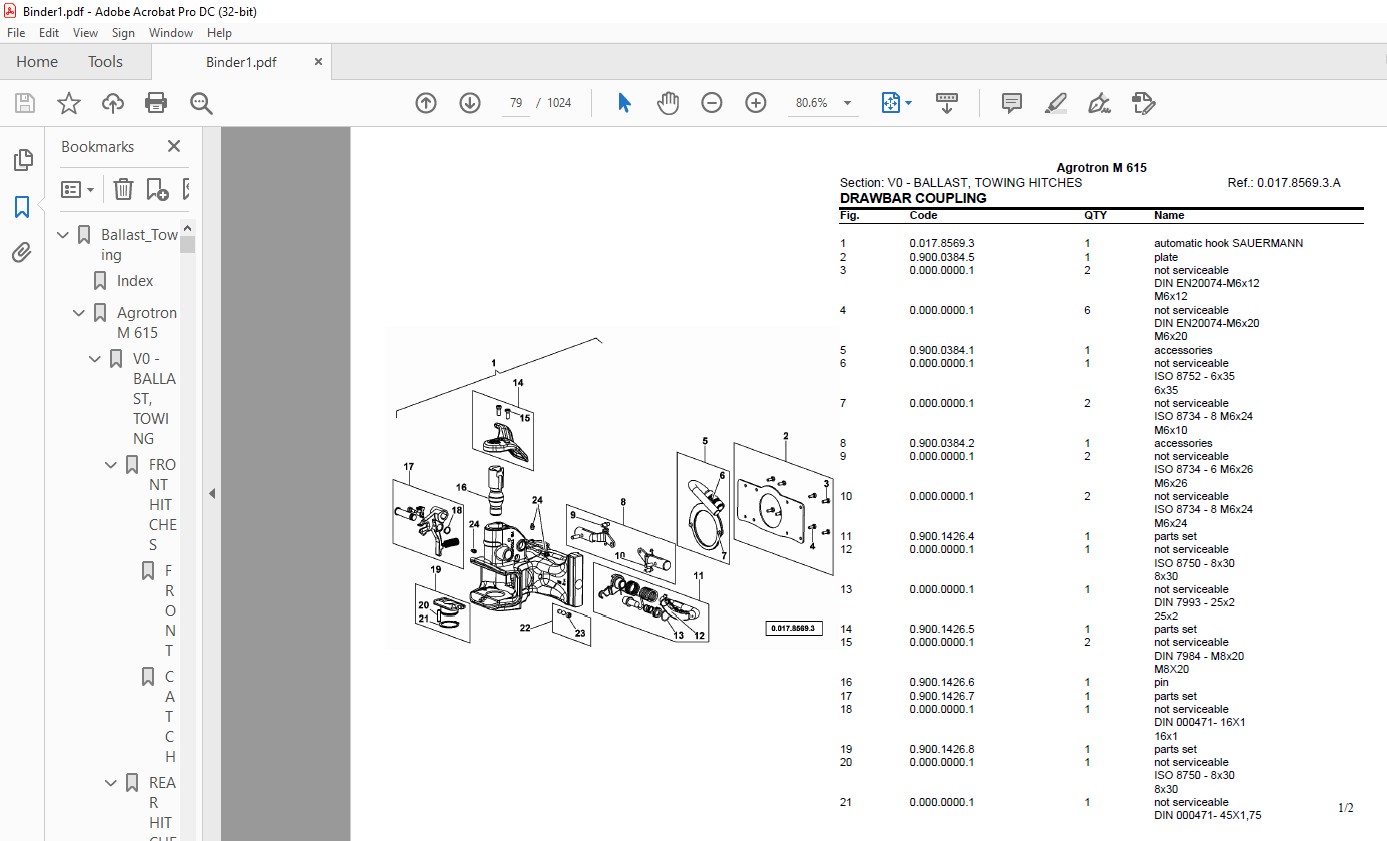1387x841 pixels.
Task: Close the Bookmarks panel
Action: click(174, 147)
